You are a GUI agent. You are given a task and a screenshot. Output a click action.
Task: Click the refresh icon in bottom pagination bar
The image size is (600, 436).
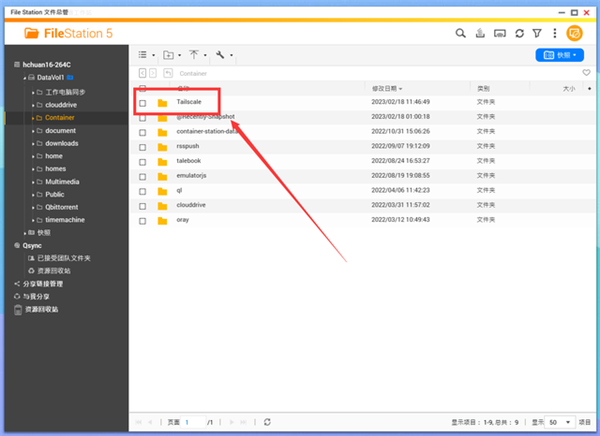(267, 423)
